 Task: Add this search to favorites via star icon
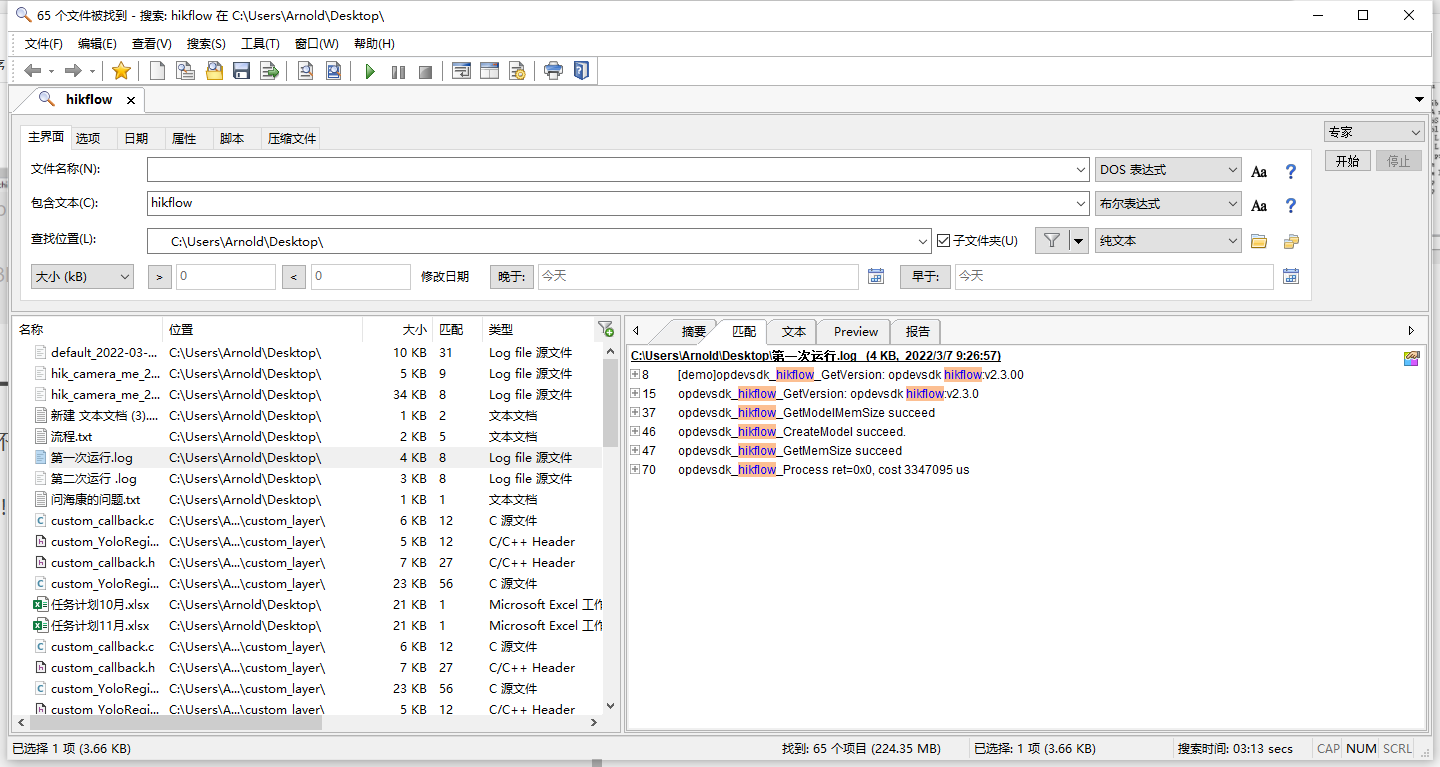[121, 70]
